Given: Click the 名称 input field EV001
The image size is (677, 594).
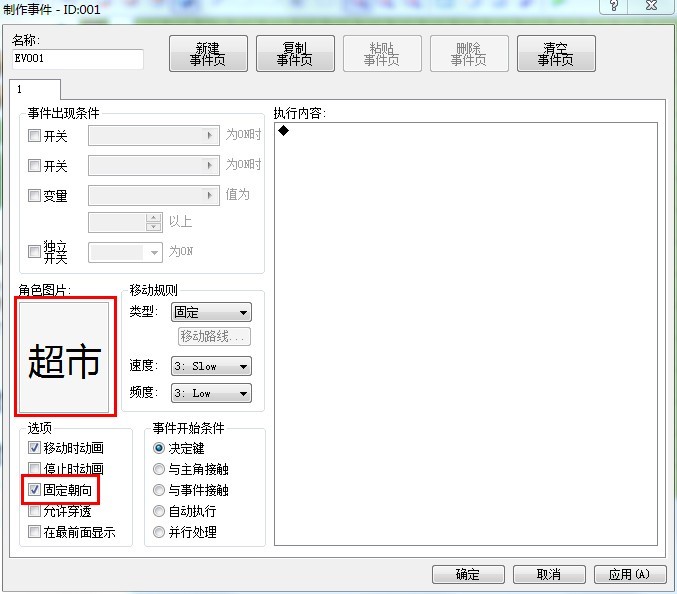Looking at the screenshot, I should pyautogui.click(x=78, y=59).
